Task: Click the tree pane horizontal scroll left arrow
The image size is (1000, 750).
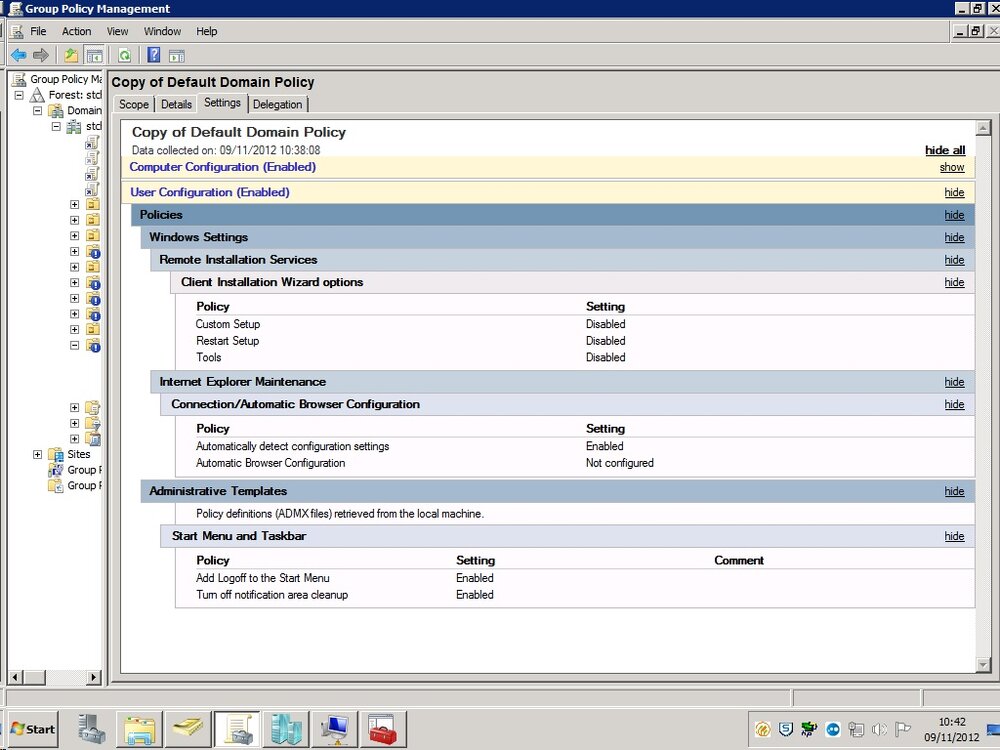Action: [17, 677]
